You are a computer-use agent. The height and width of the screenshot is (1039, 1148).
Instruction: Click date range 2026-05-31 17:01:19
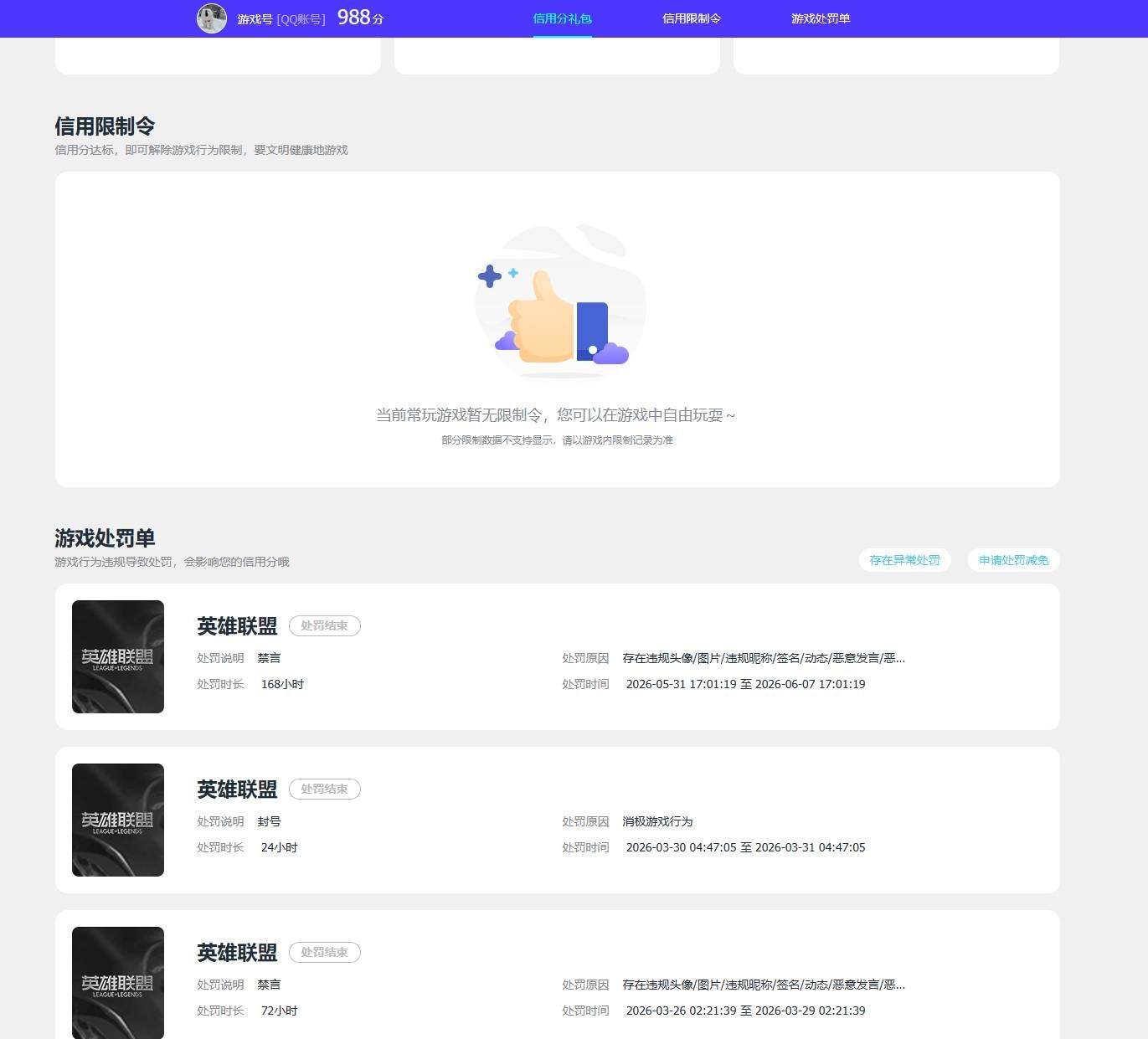(745, 684)
